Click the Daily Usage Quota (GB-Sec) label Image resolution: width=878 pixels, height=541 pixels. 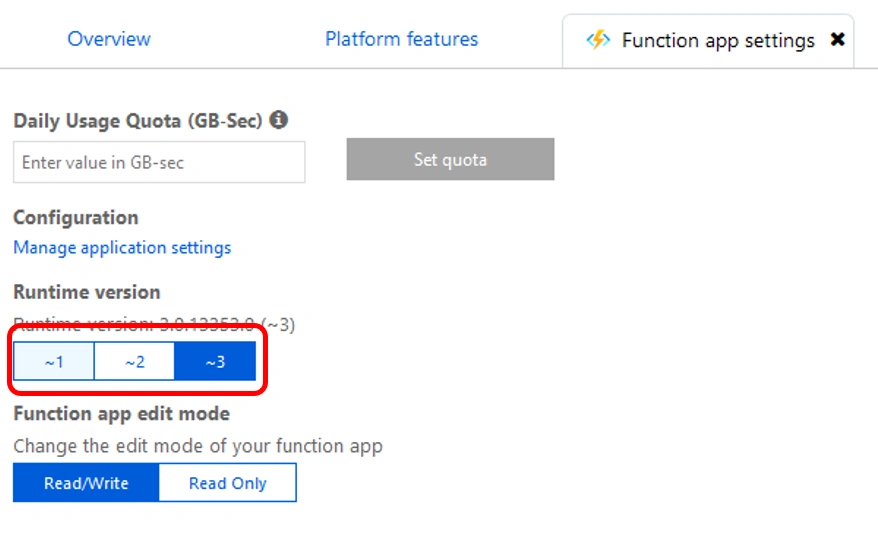pyautogui.click(x=138, y=121)
